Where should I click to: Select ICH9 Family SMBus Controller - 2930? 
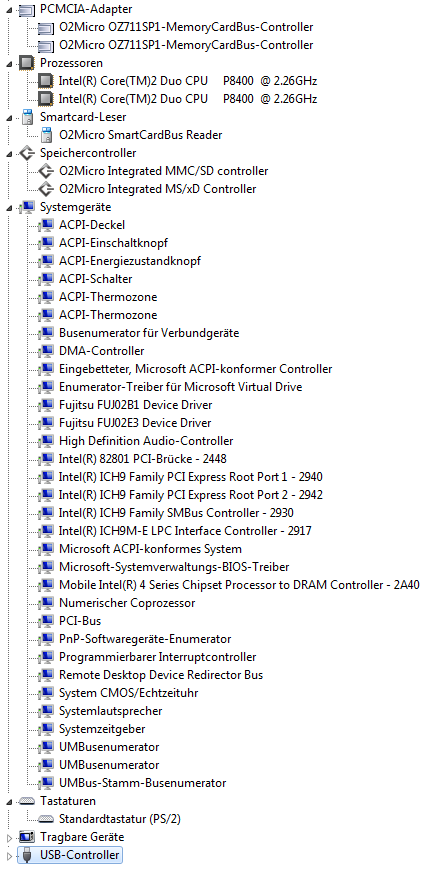[176, 513]
